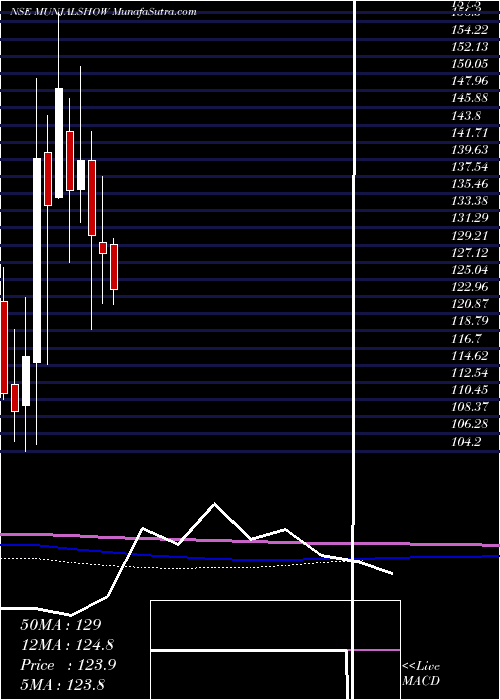Click the 50MA : 129 readout
This screenshot has height=700, width=500.
click(x=62, y=625)
